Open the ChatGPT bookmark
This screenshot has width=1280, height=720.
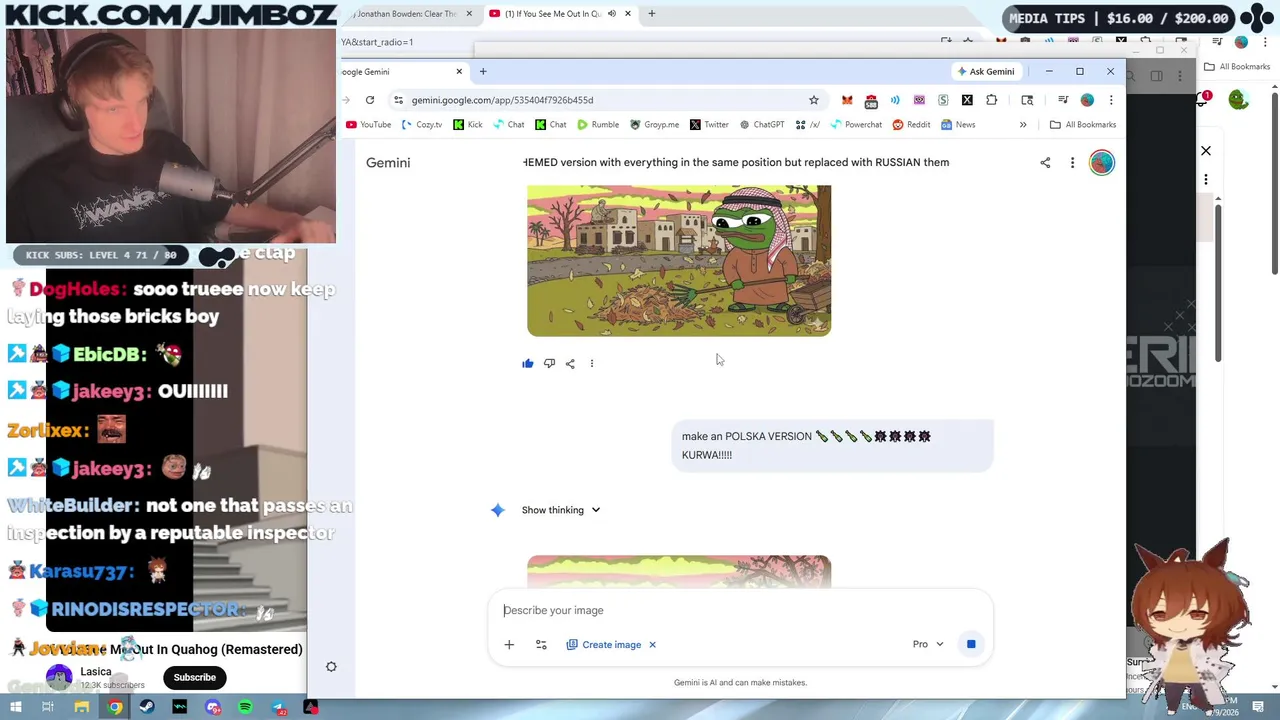762,125
